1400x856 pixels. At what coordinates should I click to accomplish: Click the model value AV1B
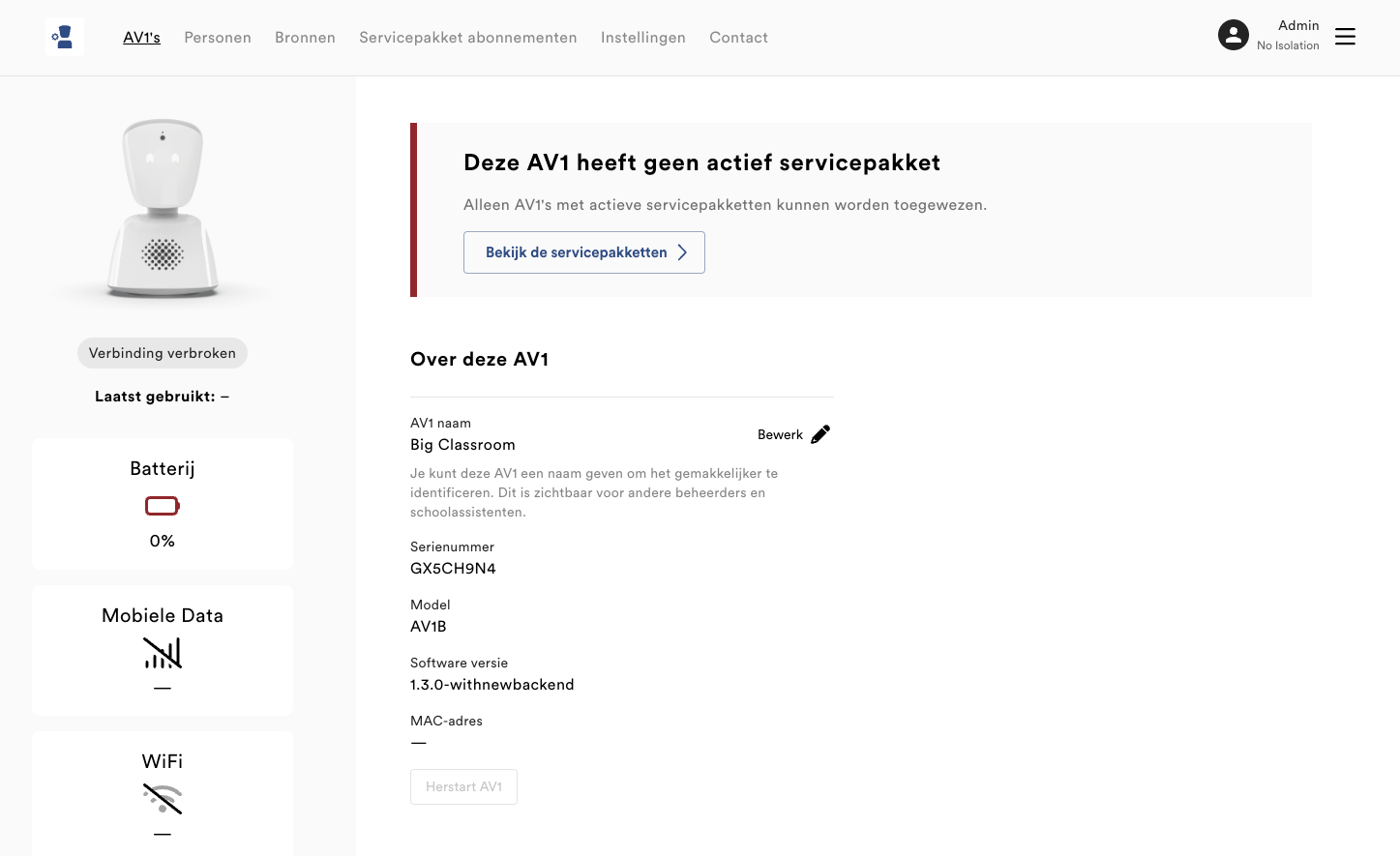tap(429, 627)
